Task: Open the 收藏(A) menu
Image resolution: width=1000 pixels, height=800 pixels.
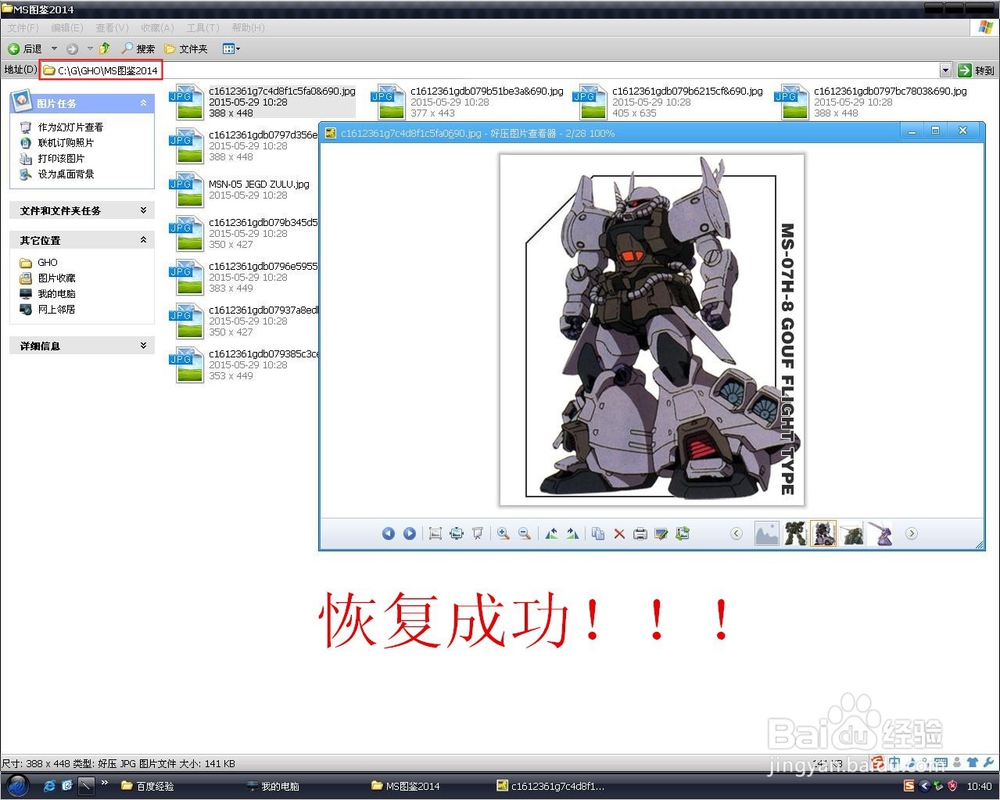Action: click(158, 27)
